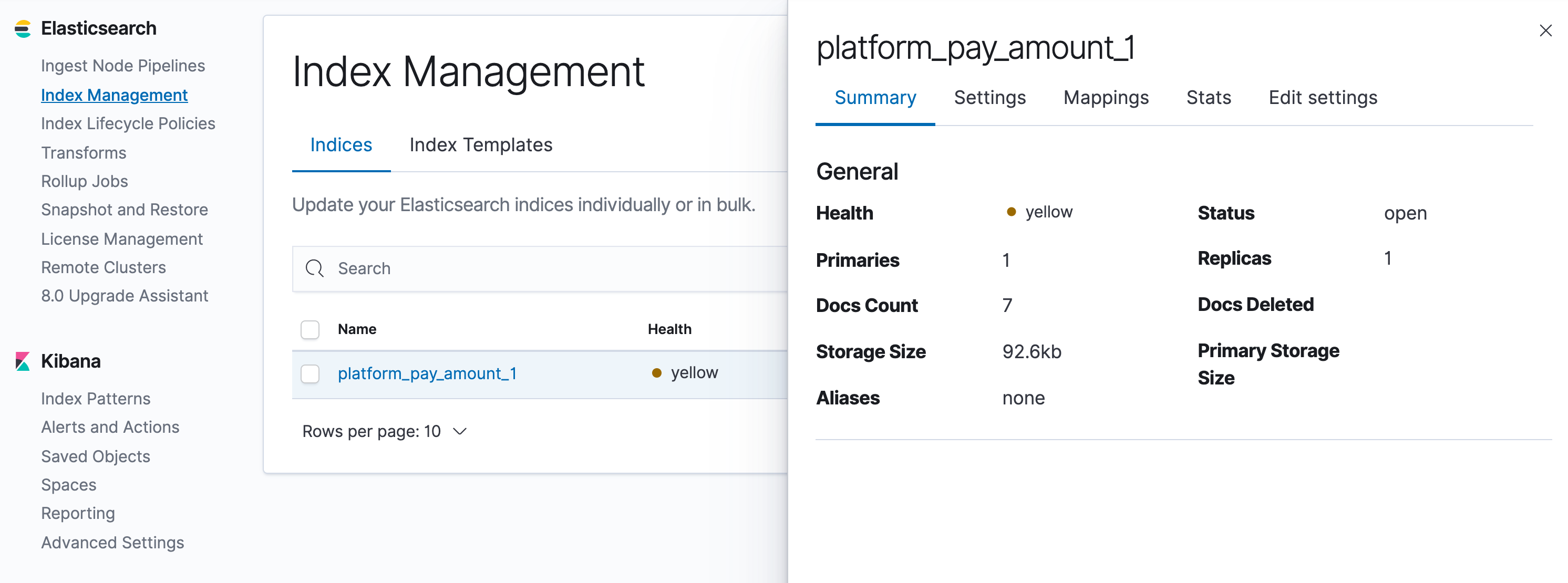Switch to the Index Templates tab
Screen dimensions: 1568x583
point(480,145)
